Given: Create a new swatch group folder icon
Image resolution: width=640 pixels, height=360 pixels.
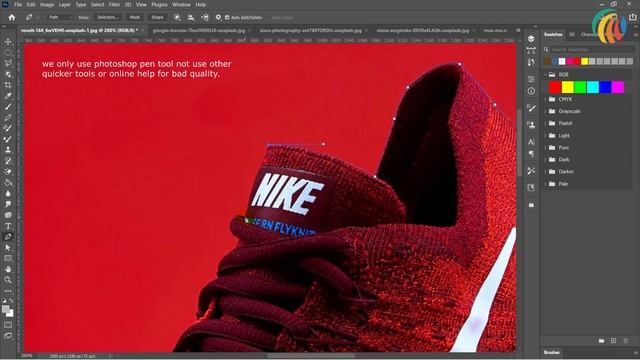Looking at the screenshot, I should 601,341.
